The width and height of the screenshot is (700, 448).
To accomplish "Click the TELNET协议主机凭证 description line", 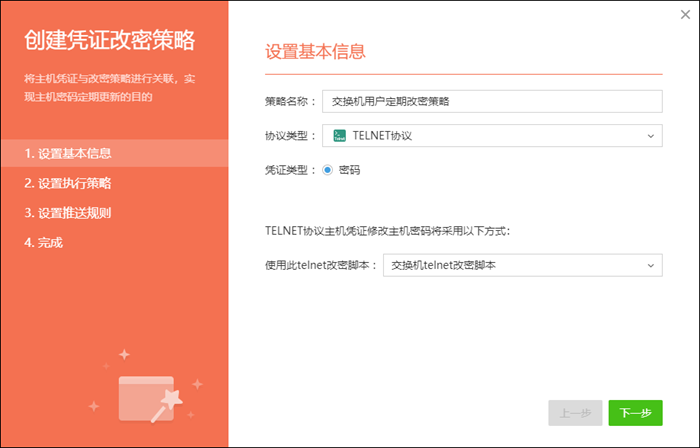I will (x=388, y=231).
